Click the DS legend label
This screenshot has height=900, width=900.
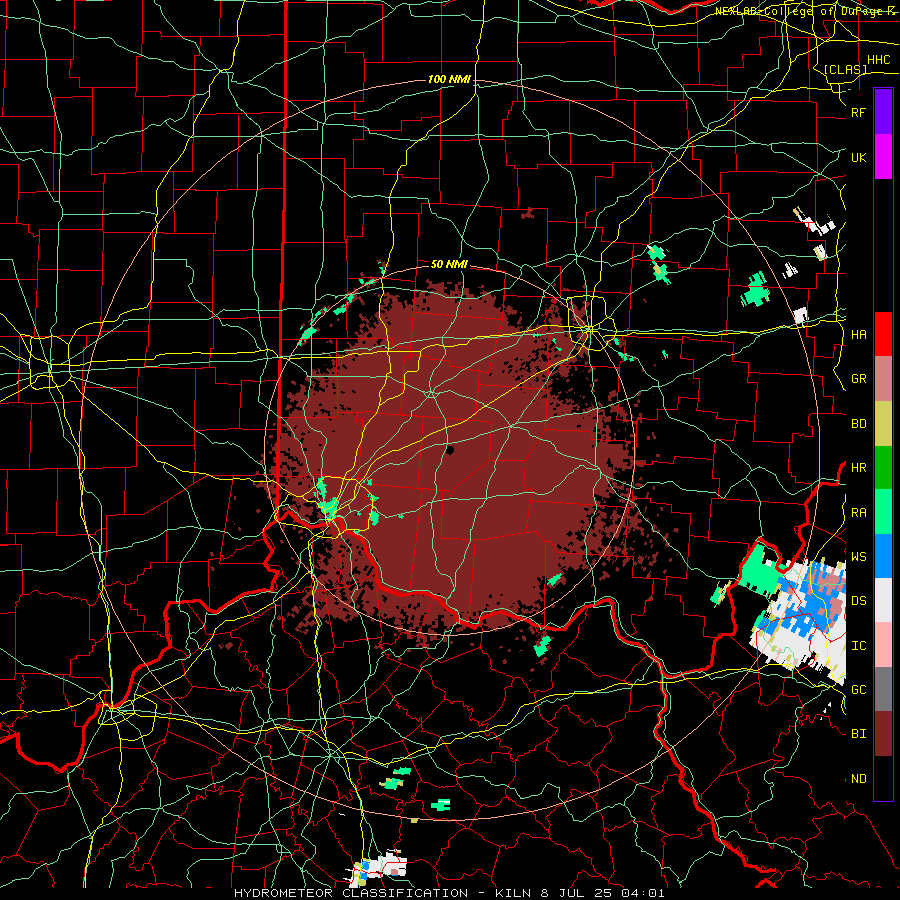click(x=858, y=600)
